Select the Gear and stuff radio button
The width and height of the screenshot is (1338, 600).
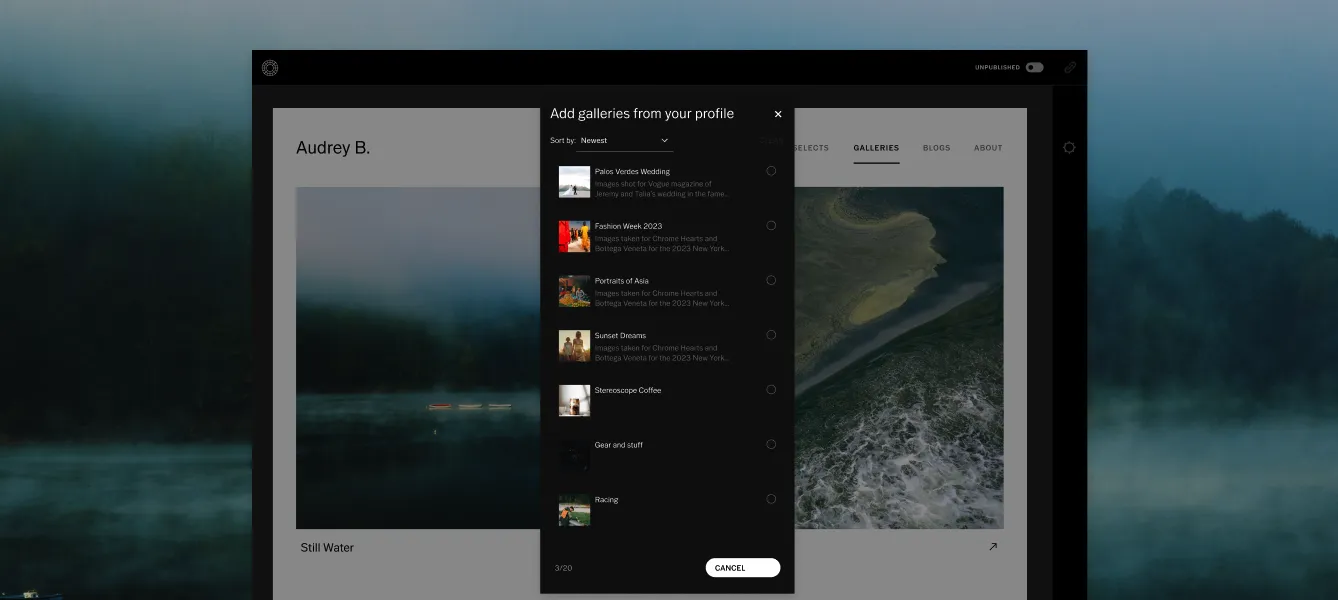tap(771, 444)
